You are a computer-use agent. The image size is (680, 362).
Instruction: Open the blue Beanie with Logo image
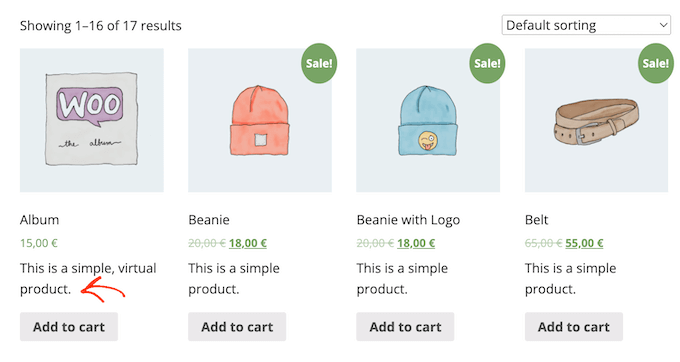[x=428, y=120]
